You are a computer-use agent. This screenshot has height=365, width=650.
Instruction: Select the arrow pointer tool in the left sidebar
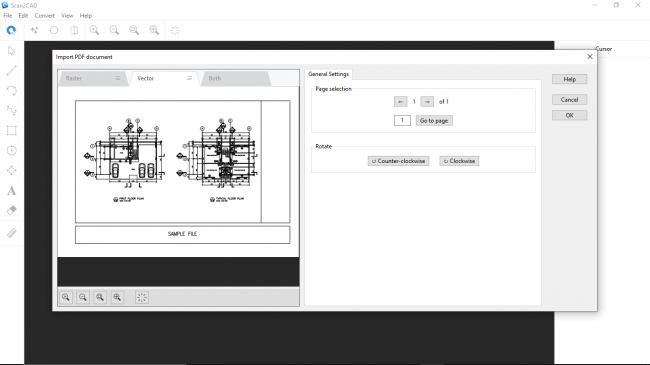tap(12, 51)
